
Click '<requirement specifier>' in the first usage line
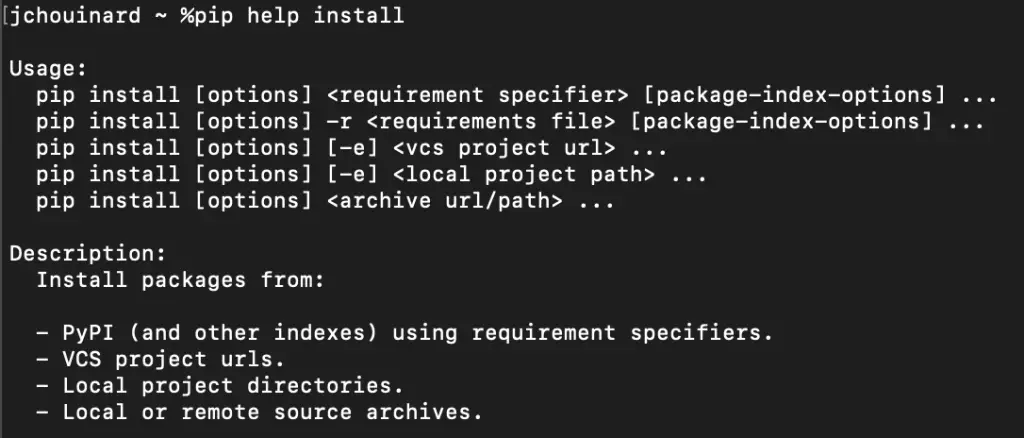tap(477, 95)
